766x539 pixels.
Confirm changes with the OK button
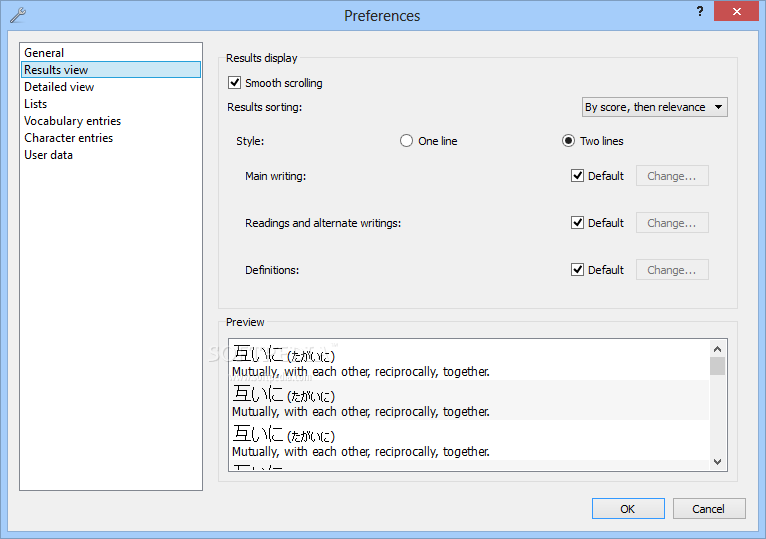[628, 509]
